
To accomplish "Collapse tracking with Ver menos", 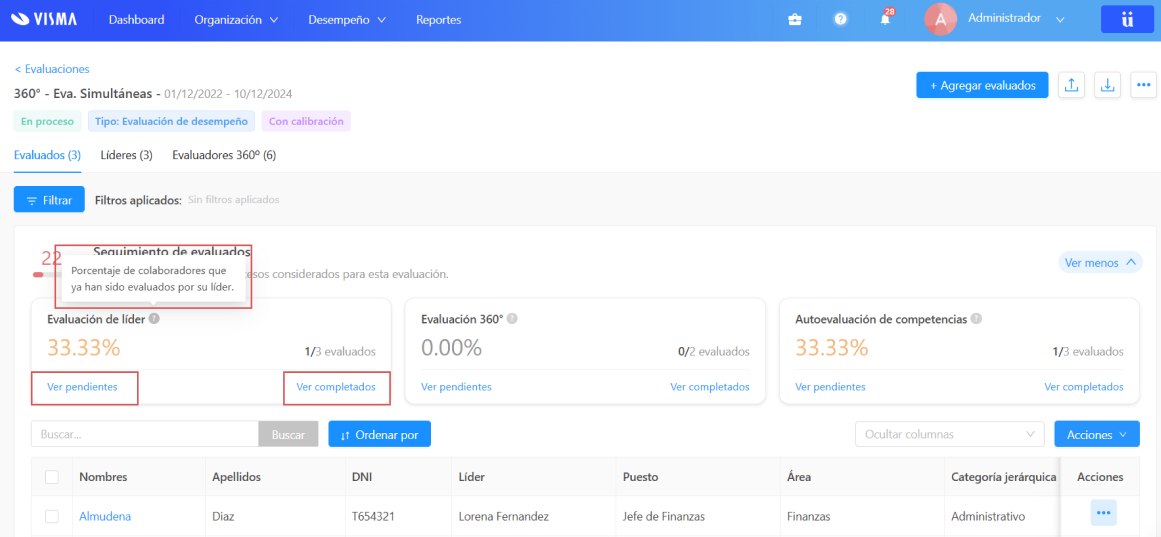I will click(x=1100, y=262).
